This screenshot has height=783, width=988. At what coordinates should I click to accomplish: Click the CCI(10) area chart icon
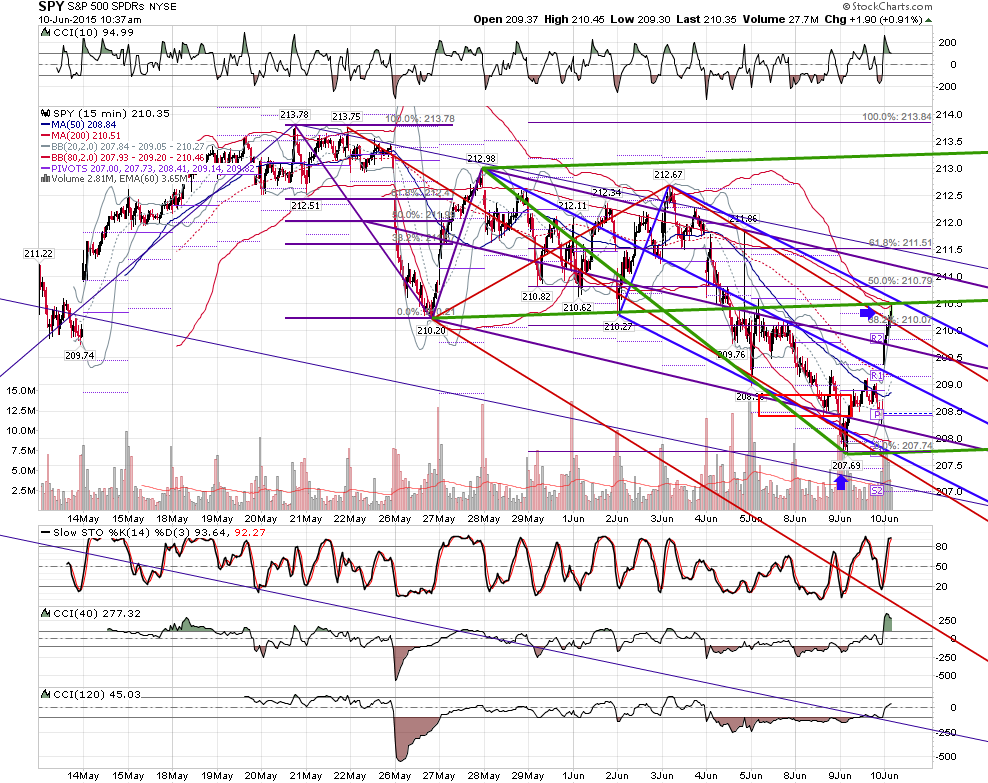(45, 32)
